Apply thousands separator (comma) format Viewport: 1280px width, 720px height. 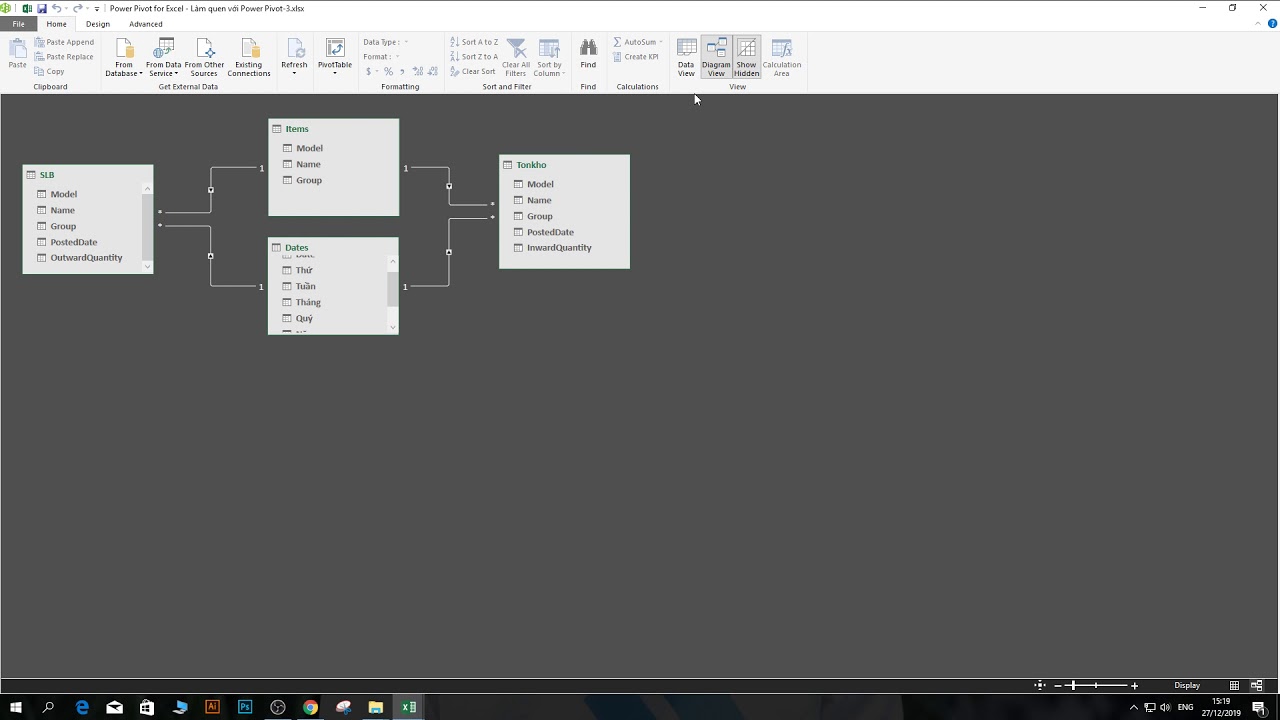(x=403, y=72)
